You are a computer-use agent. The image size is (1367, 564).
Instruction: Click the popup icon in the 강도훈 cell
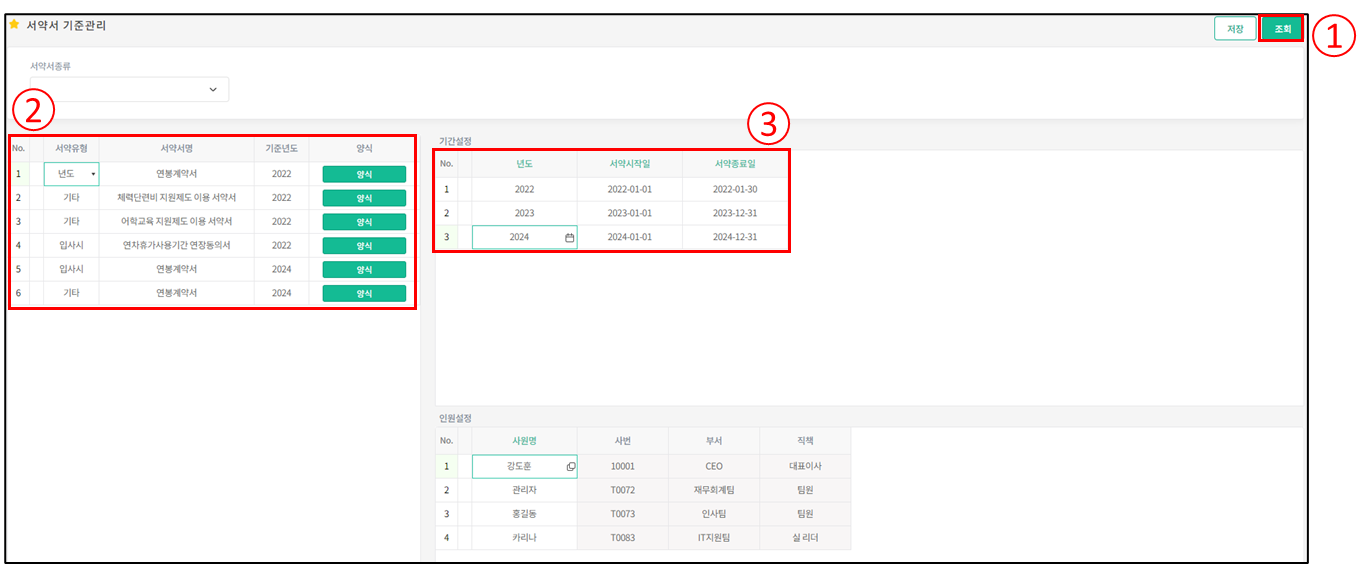click(570, 466)
